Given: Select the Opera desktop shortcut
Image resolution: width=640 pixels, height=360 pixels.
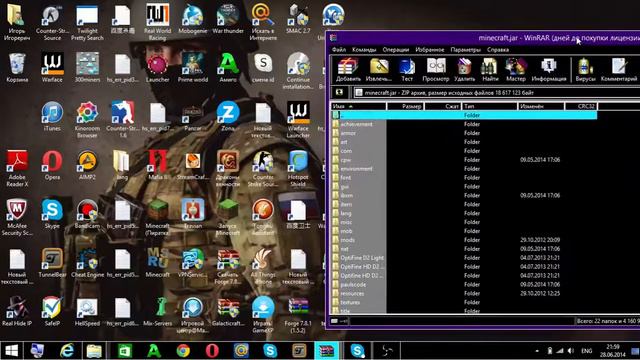Looking at the screenshot, I should 52,165.
